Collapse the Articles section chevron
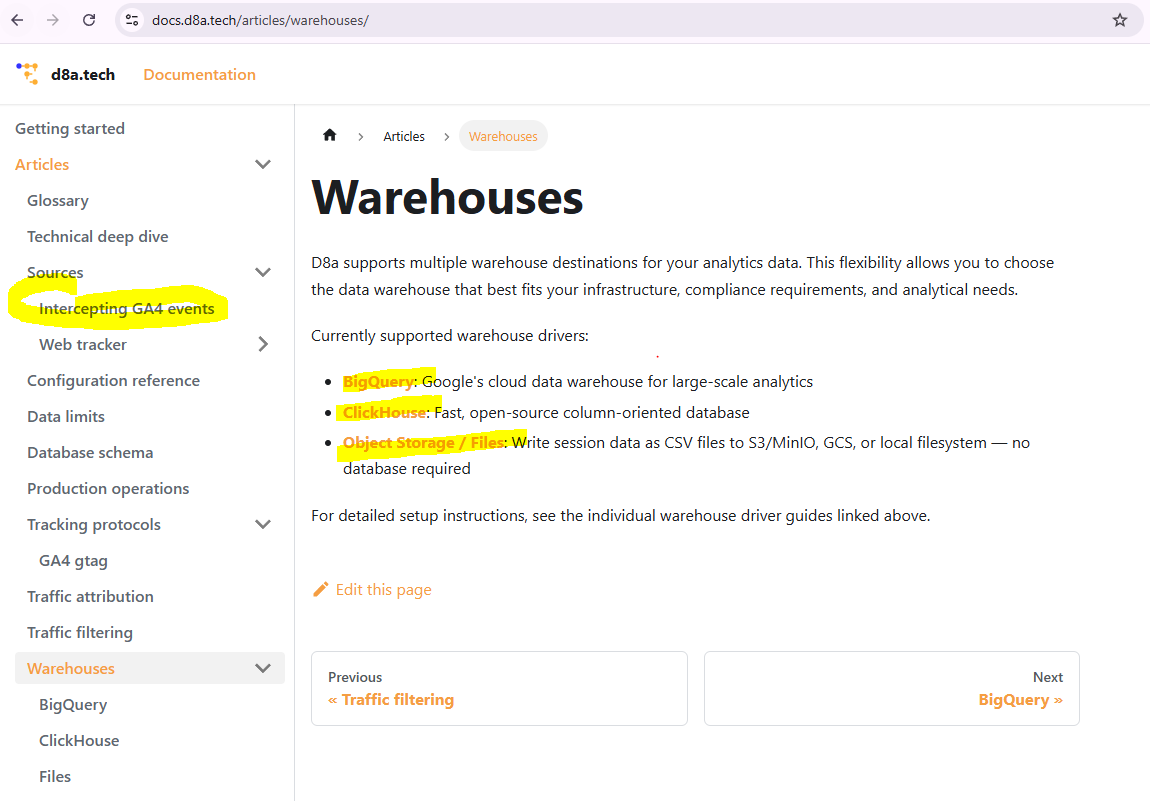This screenshot has width=1150, height=801. (263, 164)
